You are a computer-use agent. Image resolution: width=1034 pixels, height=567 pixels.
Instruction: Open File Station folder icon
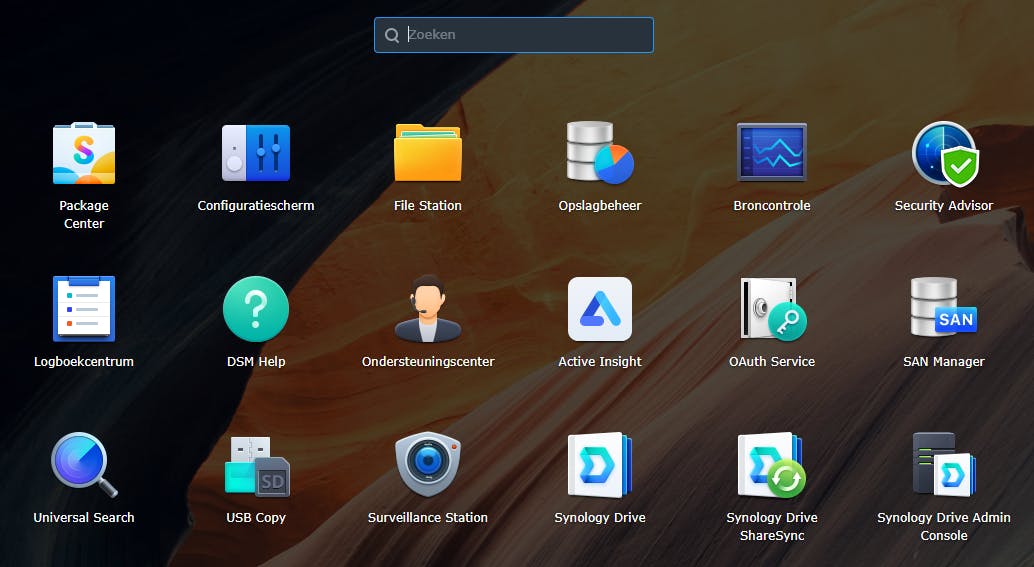428,153
